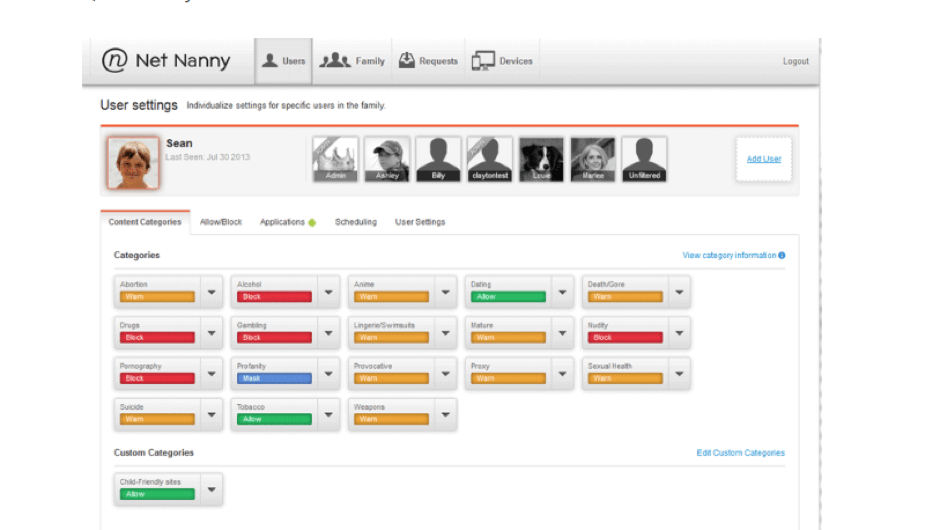Open the Devices section
Screen dimensions: 940x530
[502, 61]
